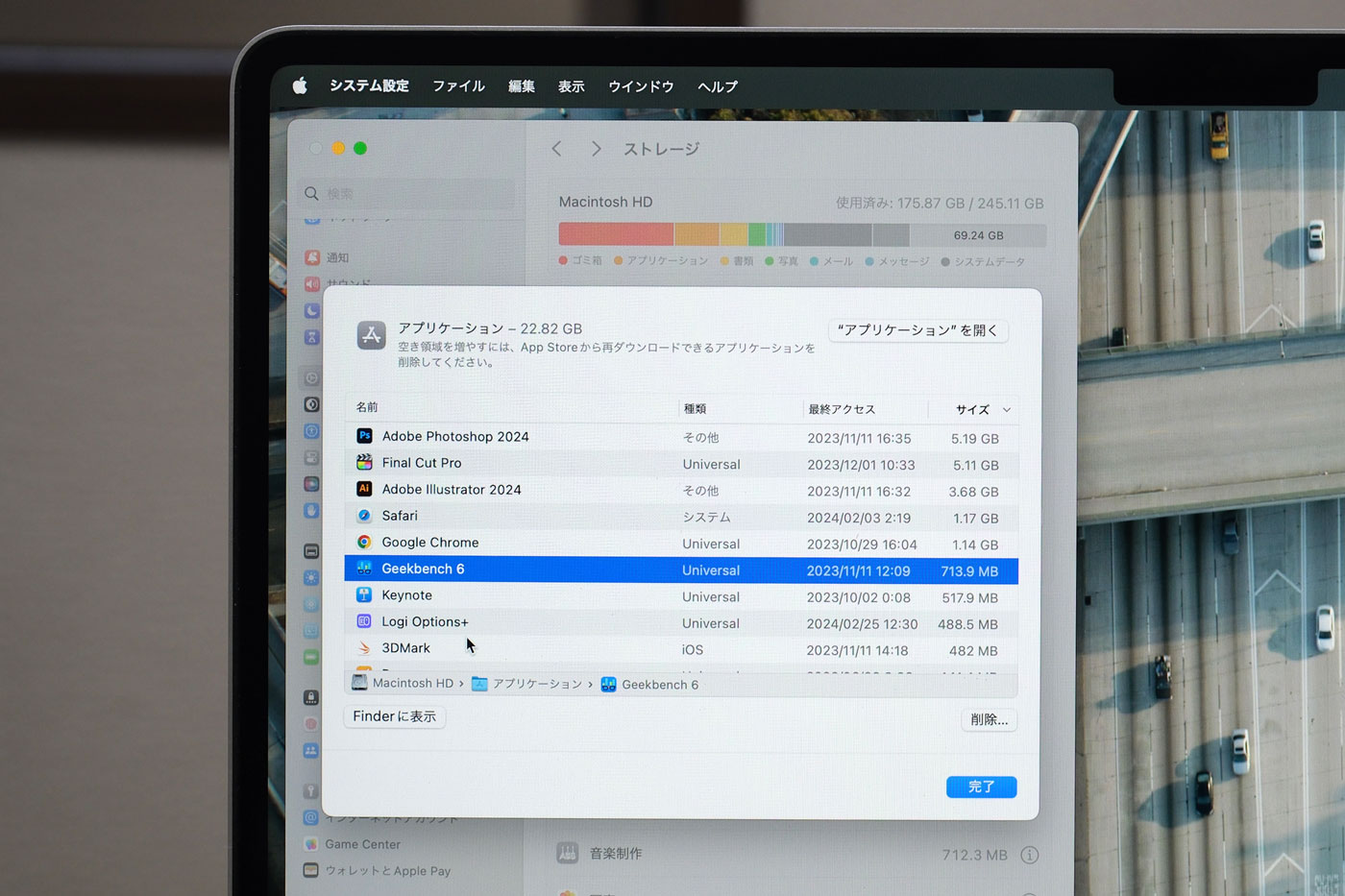The height and width of the screenshot is (896, 1345).
Task: Select the Safari row name
Action: [x=400, y=516]
